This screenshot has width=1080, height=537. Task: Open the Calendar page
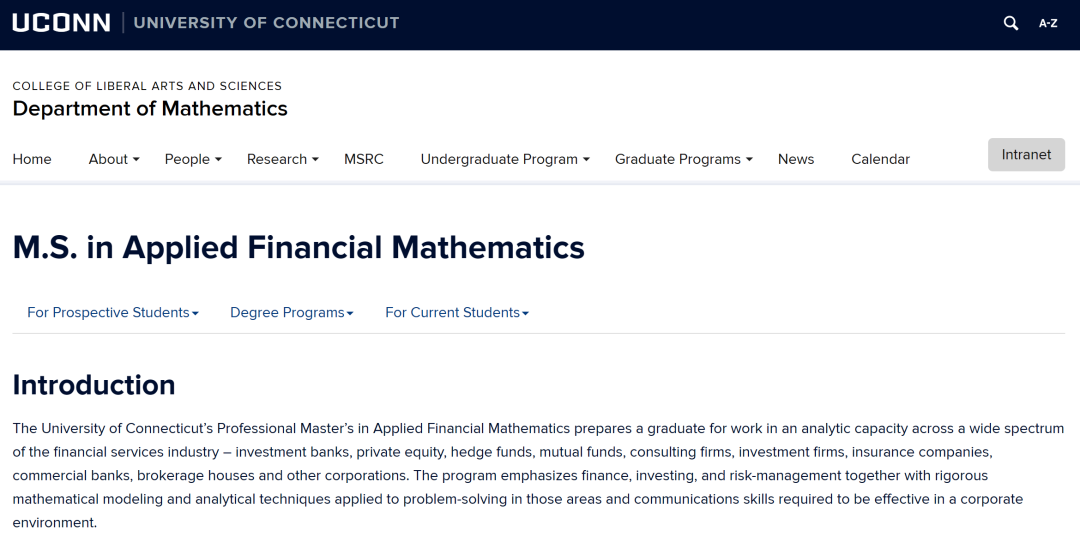[x=880, y=159]
